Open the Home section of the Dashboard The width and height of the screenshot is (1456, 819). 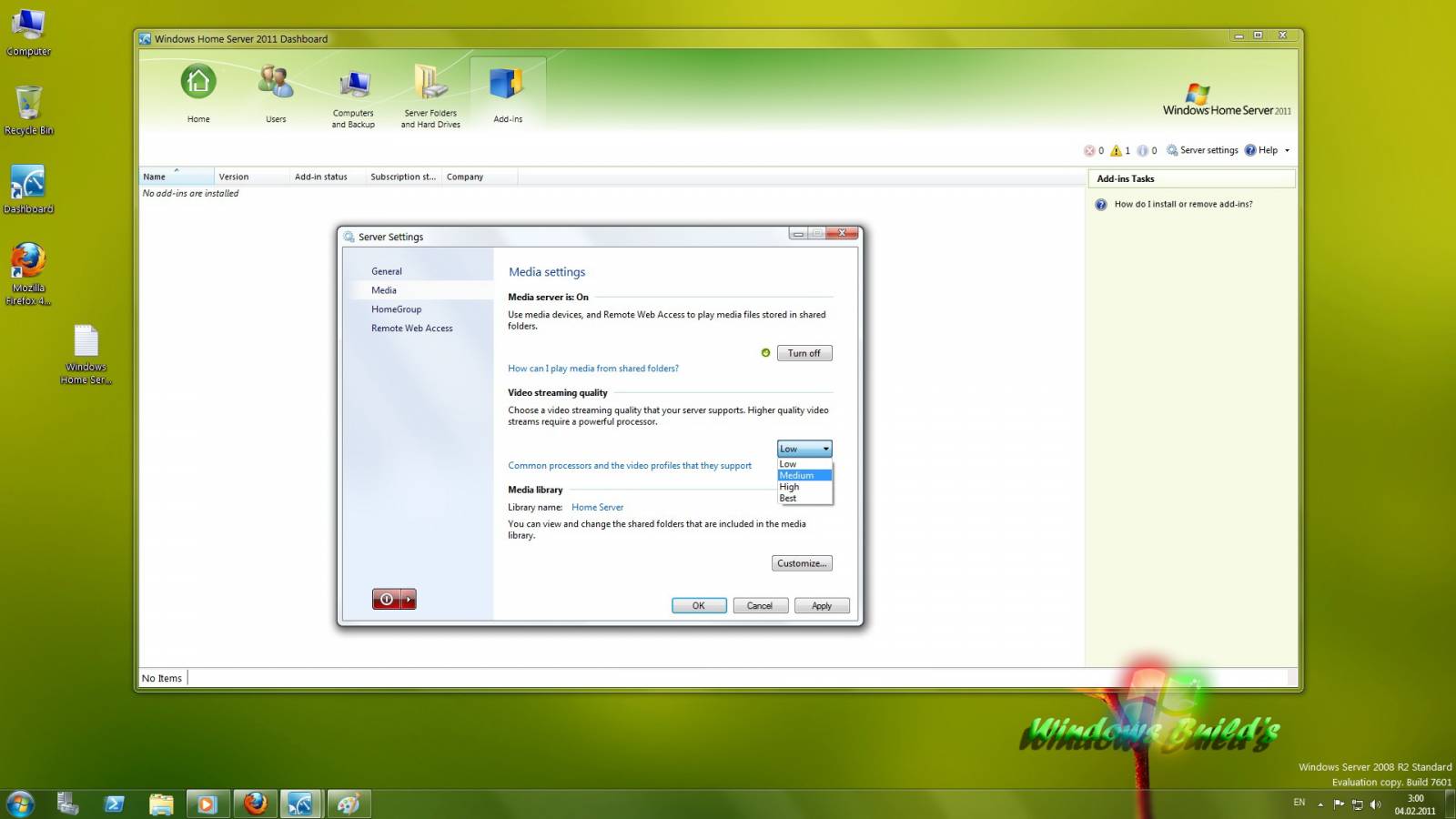(x=197, y=93)
